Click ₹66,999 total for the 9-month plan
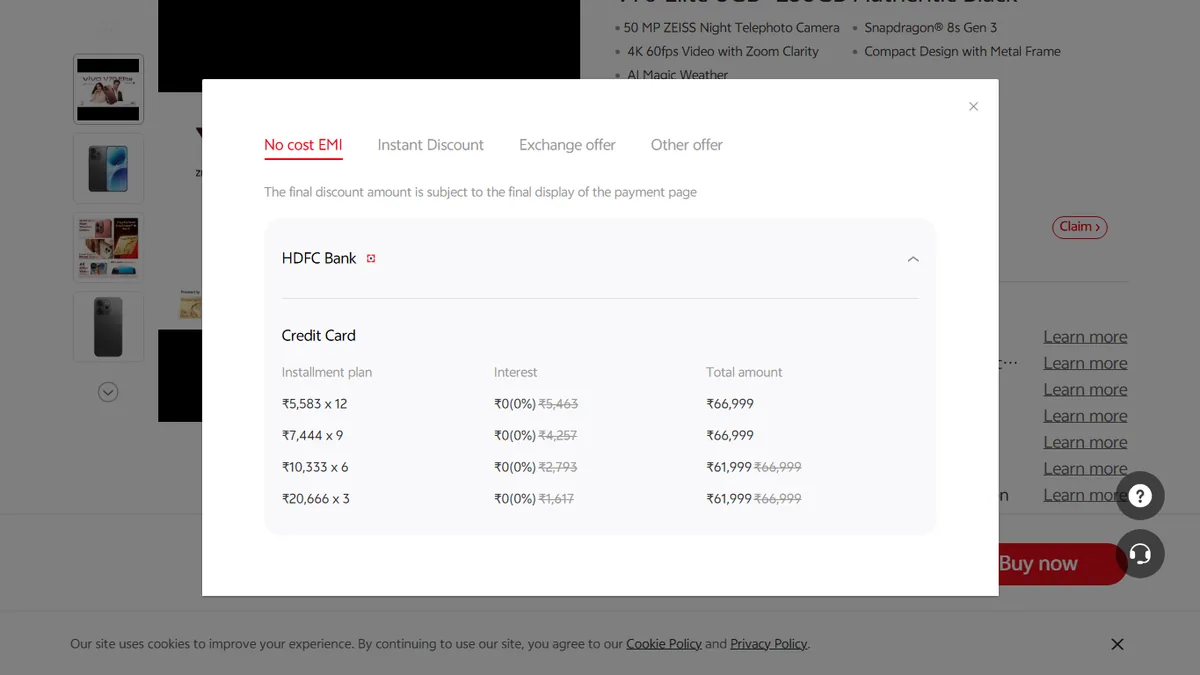This screenshot has width=1200, height=675. tap(730, 435)
